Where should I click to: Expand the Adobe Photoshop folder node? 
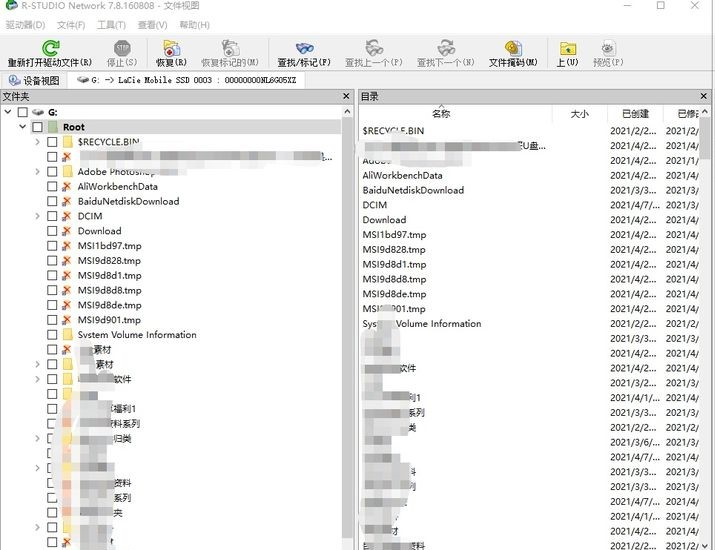pos(37,171)
